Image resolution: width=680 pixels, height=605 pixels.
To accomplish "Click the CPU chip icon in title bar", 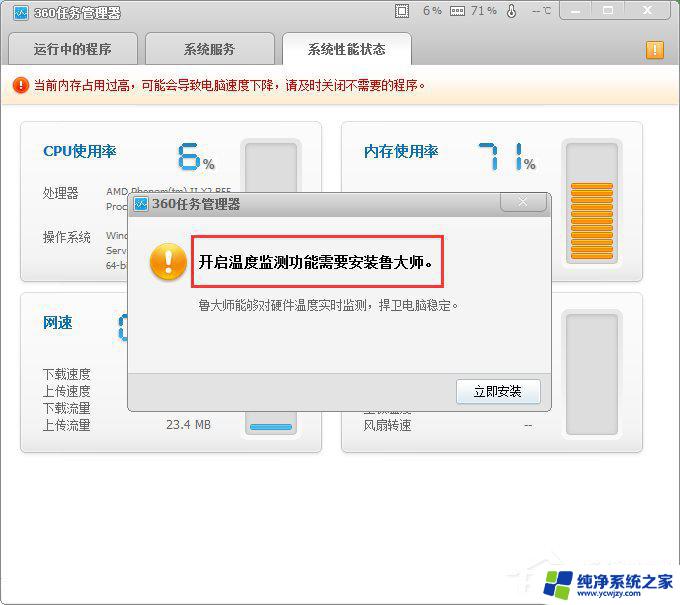I will click(x=402, y=11).
